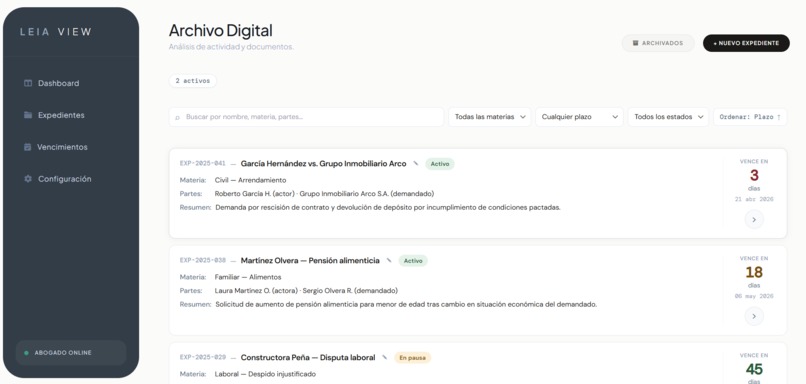This screenshot has width=806, height=384.
Task: Click Nuevo Expediente button
Action: click(746, 43)
